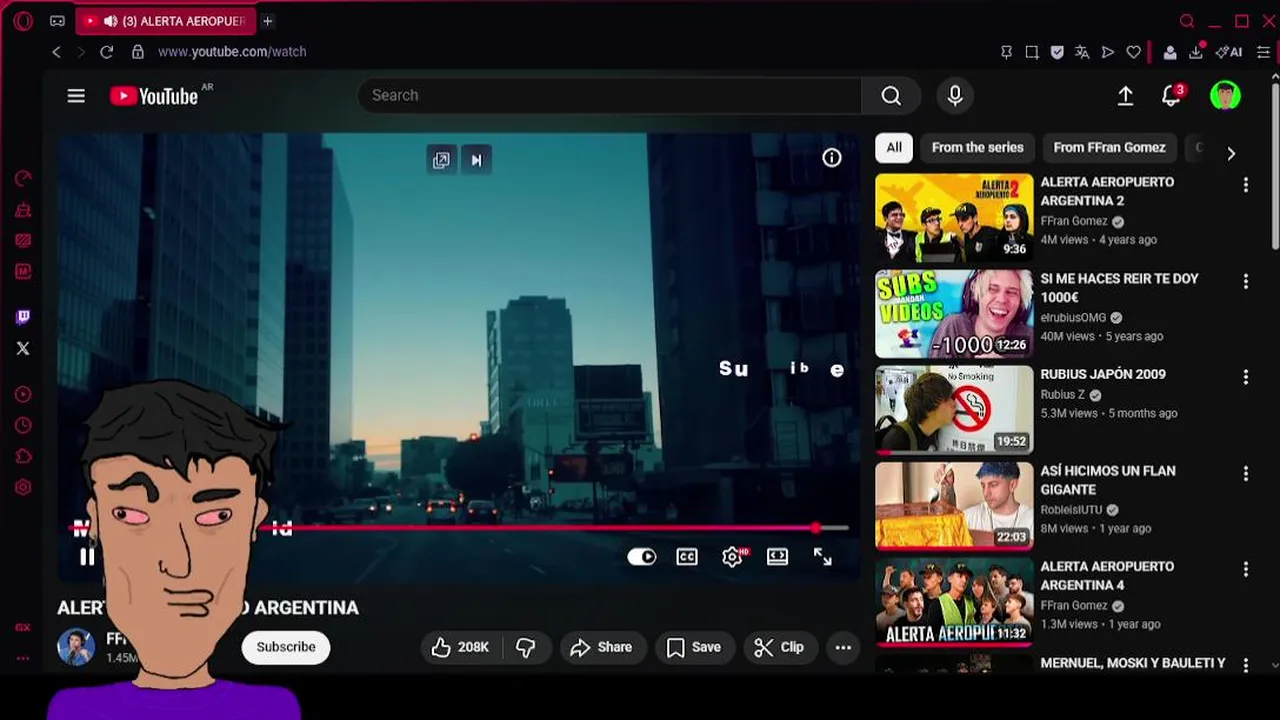Open options for ALERTA AEROPUERTO ARGENTINA 2
Image resolution: width=1280 pixels, height=720 pixels.
coord(1246,185)
